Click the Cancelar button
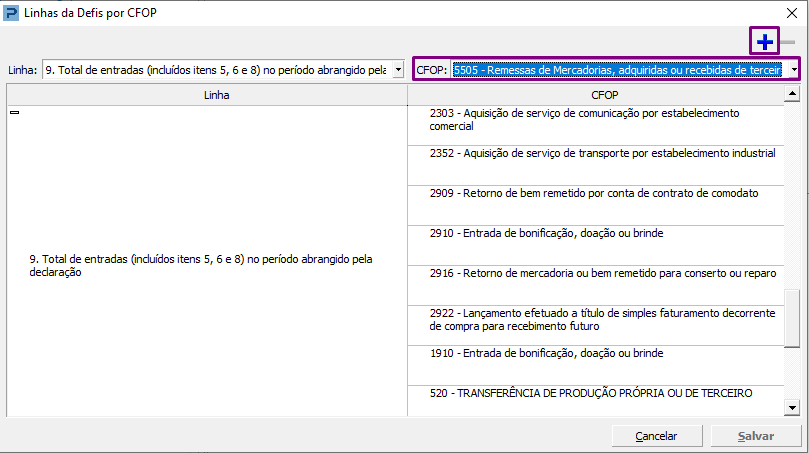Image resolution: width=809 pixels, height=453 pixels. pos(657,436)
